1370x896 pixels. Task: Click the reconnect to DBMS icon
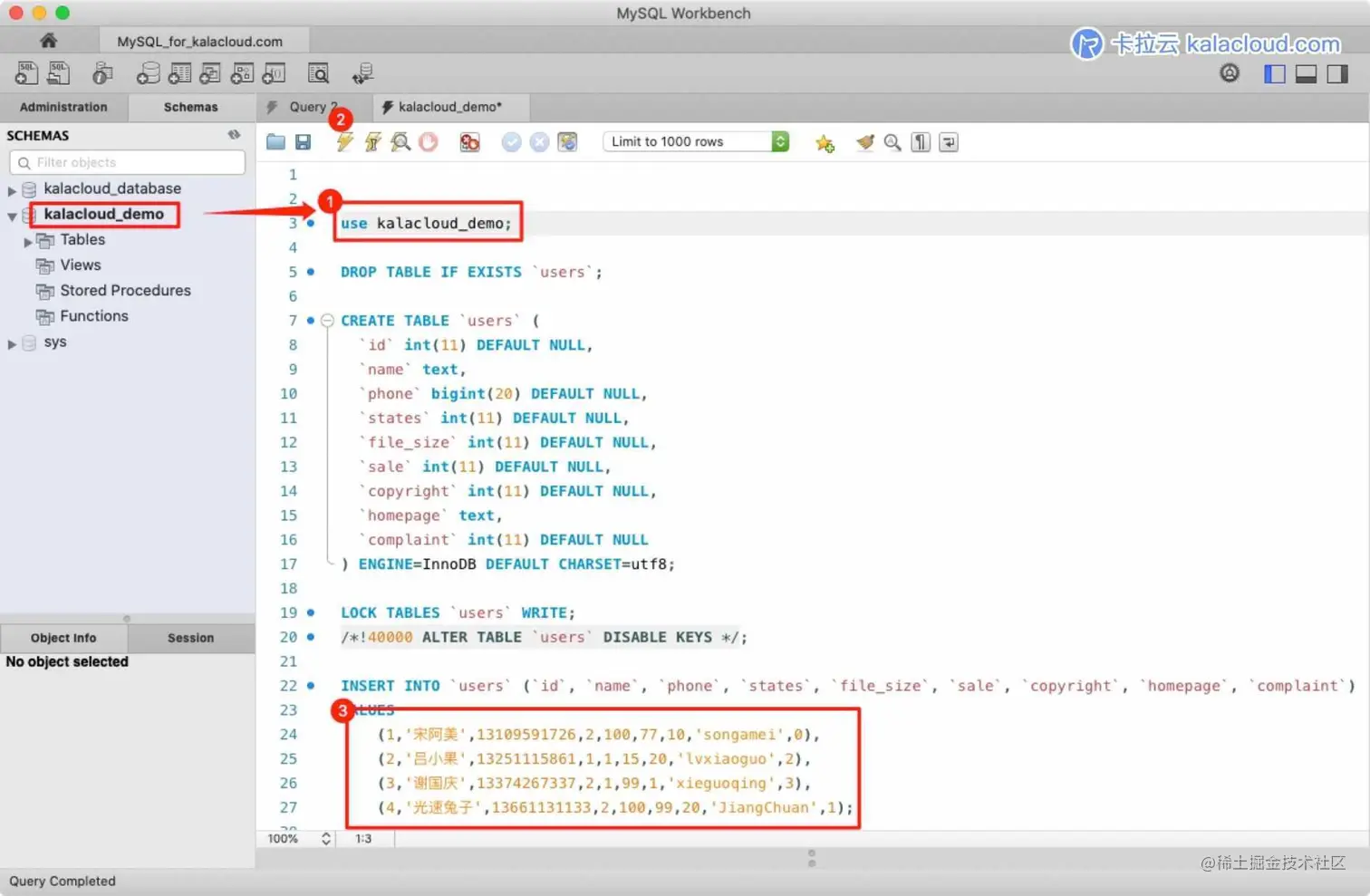pos(362,73)
